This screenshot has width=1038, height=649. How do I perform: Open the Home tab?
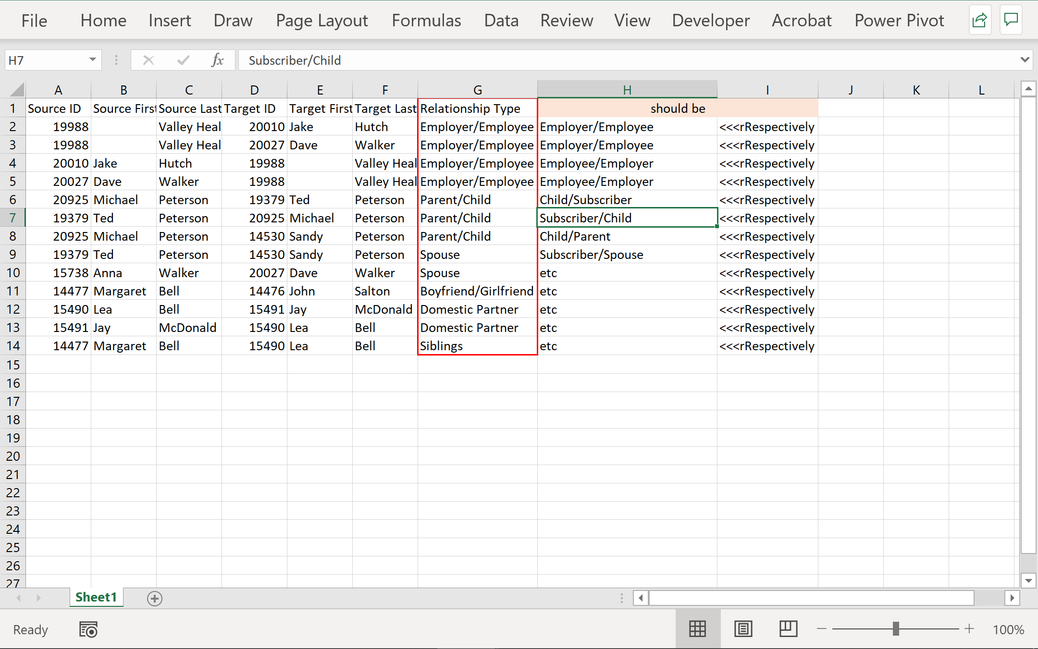point(103,21)
